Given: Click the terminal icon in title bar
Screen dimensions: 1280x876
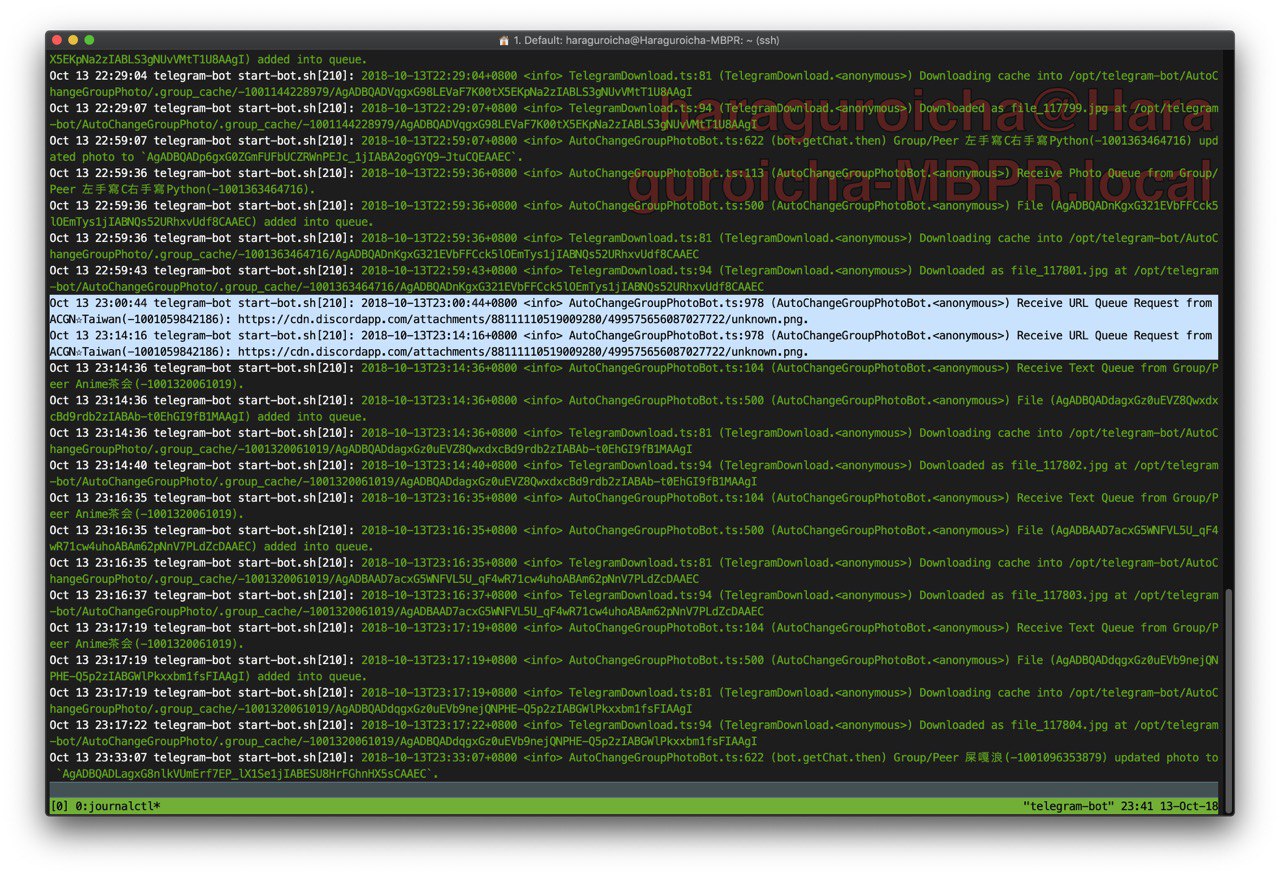Looking at the screenshot, I should click(504, 40).
